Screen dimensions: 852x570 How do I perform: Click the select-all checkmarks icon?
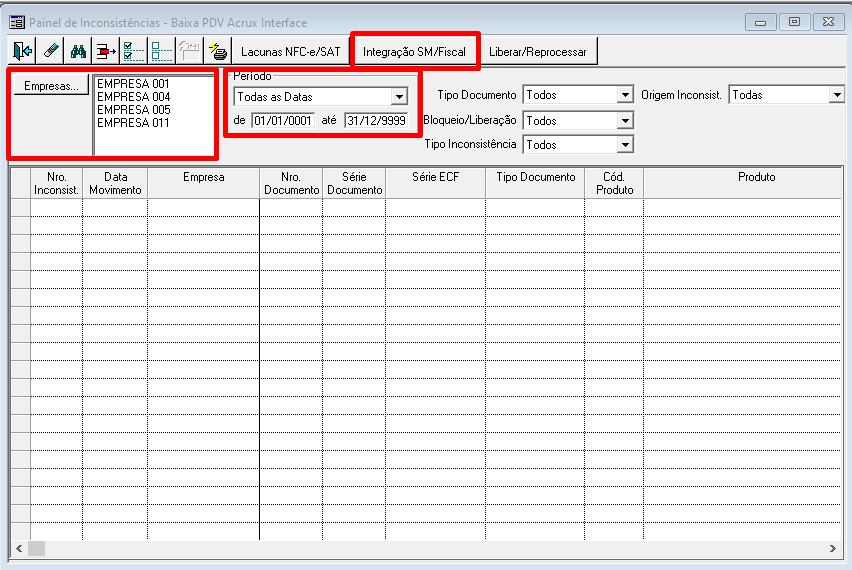(134, 51)
